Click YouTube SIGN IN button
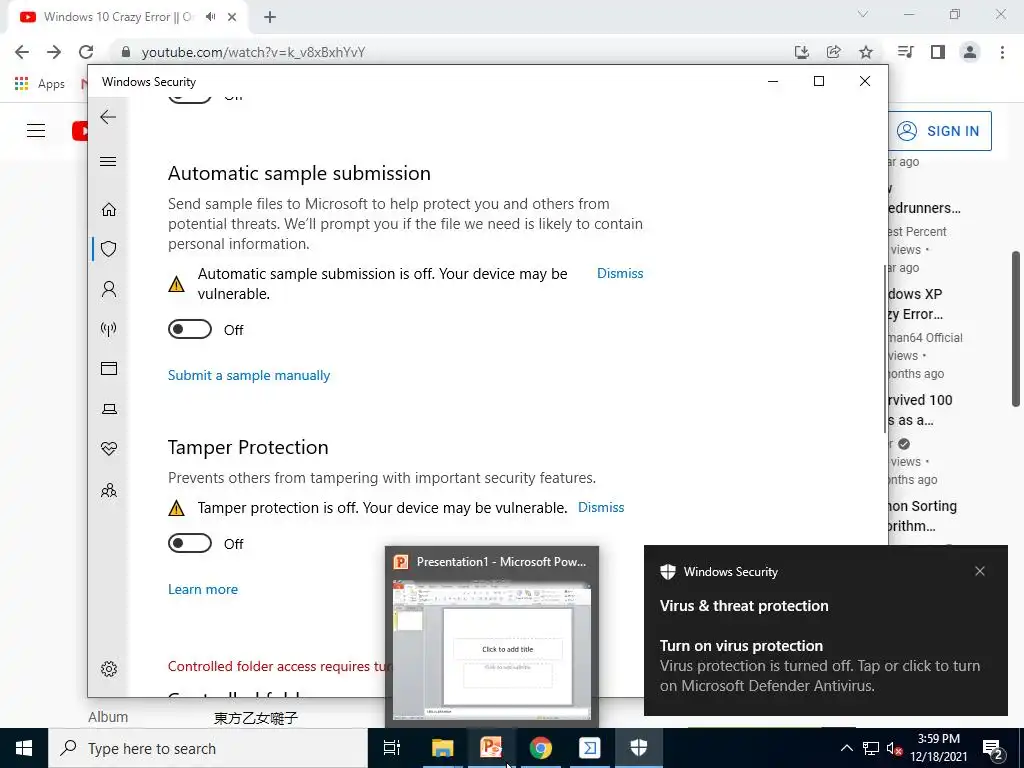Image resolution: width=1024 pixels, height=768 pixels. 940,131
